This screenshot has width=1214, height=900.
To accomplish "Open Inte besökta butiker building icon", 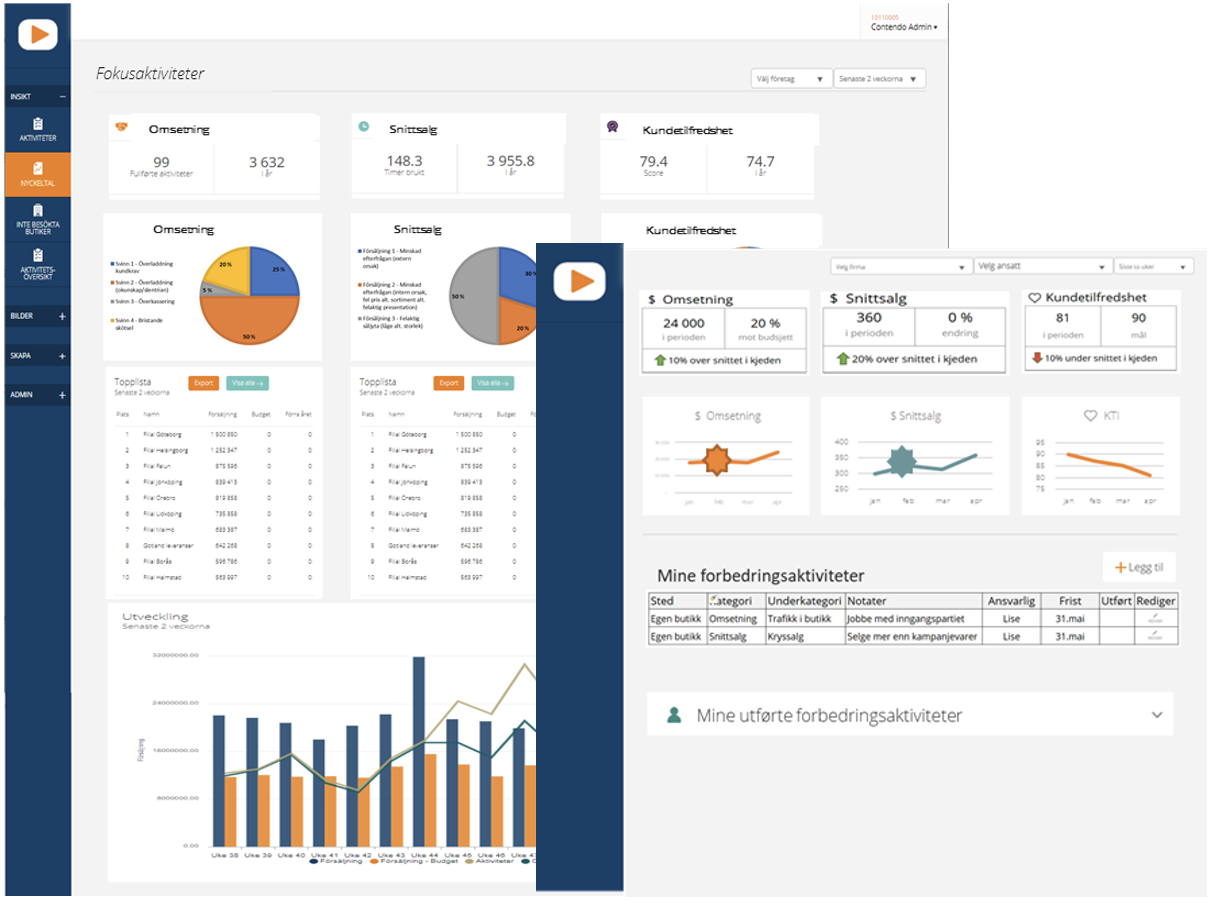I will (x=38, y=210).
